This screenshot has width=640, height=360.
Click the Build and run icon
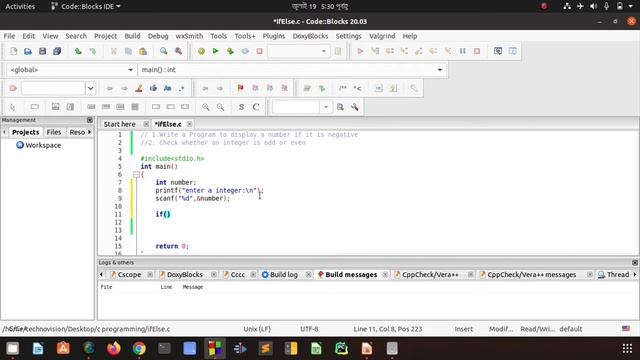pyautogui.click(x=230, y=51)
